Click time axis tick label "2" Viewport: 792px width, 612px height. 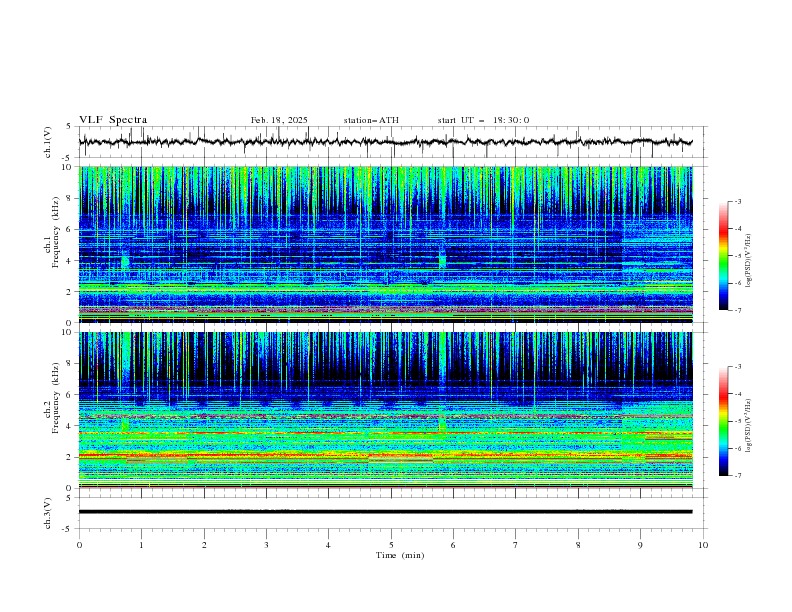click(204, 545)
